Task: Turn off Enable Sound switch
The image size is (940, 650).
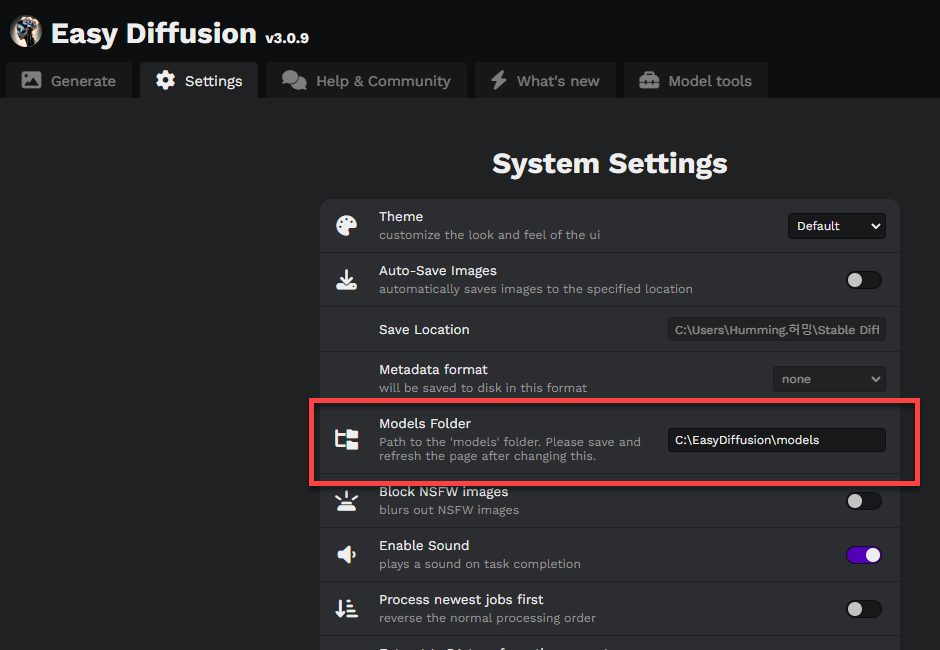Action: click(864, 555)
